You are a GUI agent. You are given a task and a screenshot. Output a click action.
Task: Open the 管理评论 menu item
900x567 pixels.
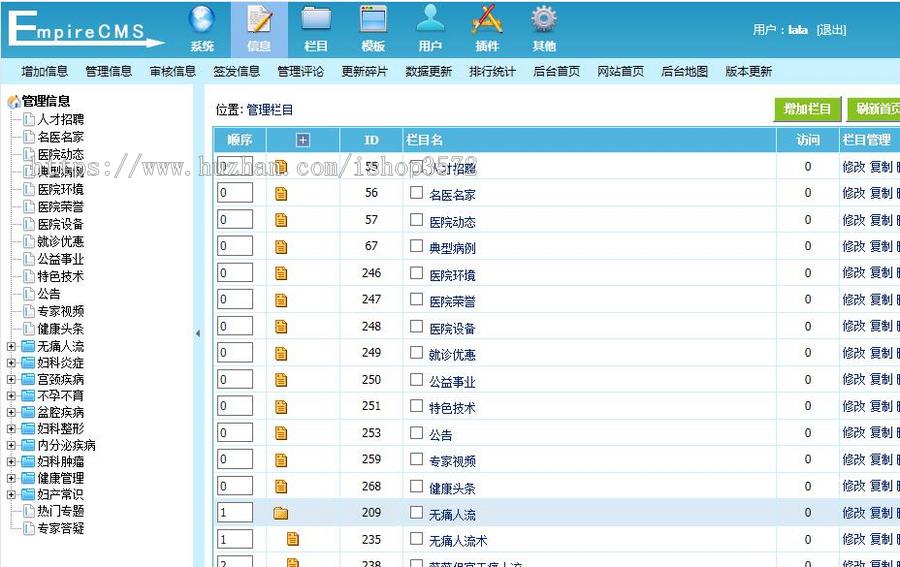pos(301,72)
